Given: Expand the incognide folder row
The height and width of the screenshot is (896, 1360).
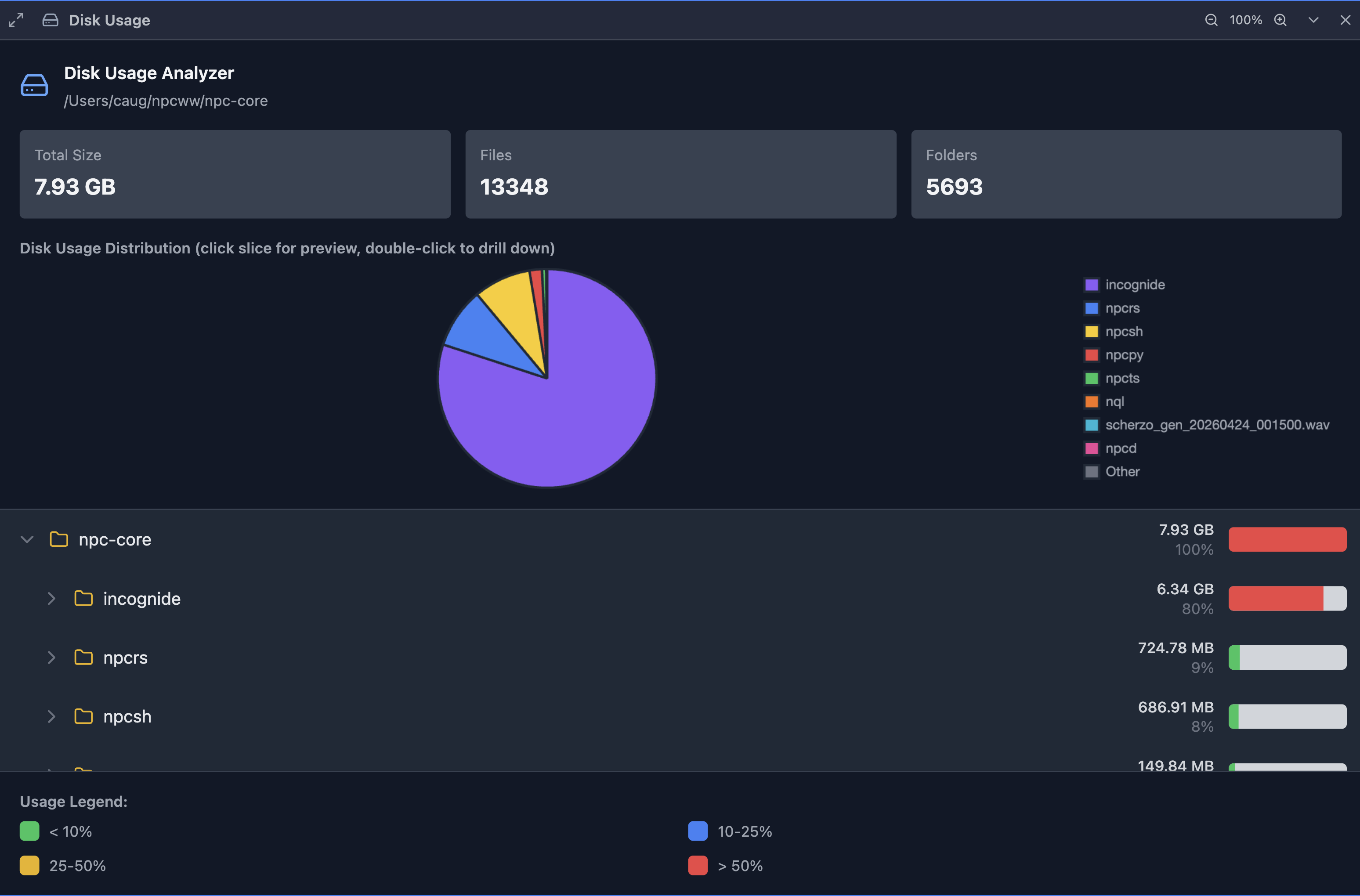Looking at the screenshot, I should coord(51,598).
